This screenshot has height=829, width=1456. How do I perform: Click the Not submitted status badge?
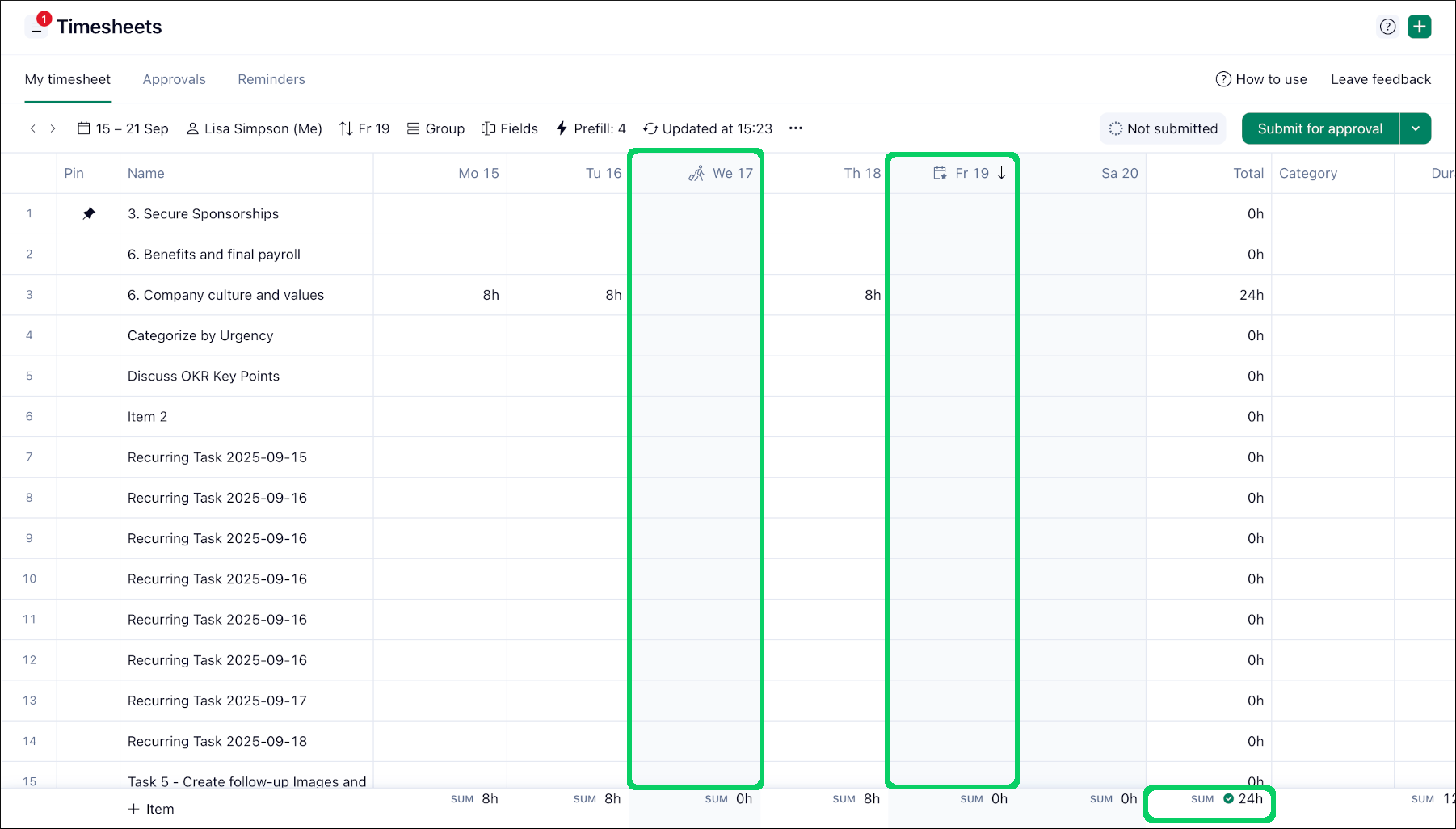tap(1163, 128)
